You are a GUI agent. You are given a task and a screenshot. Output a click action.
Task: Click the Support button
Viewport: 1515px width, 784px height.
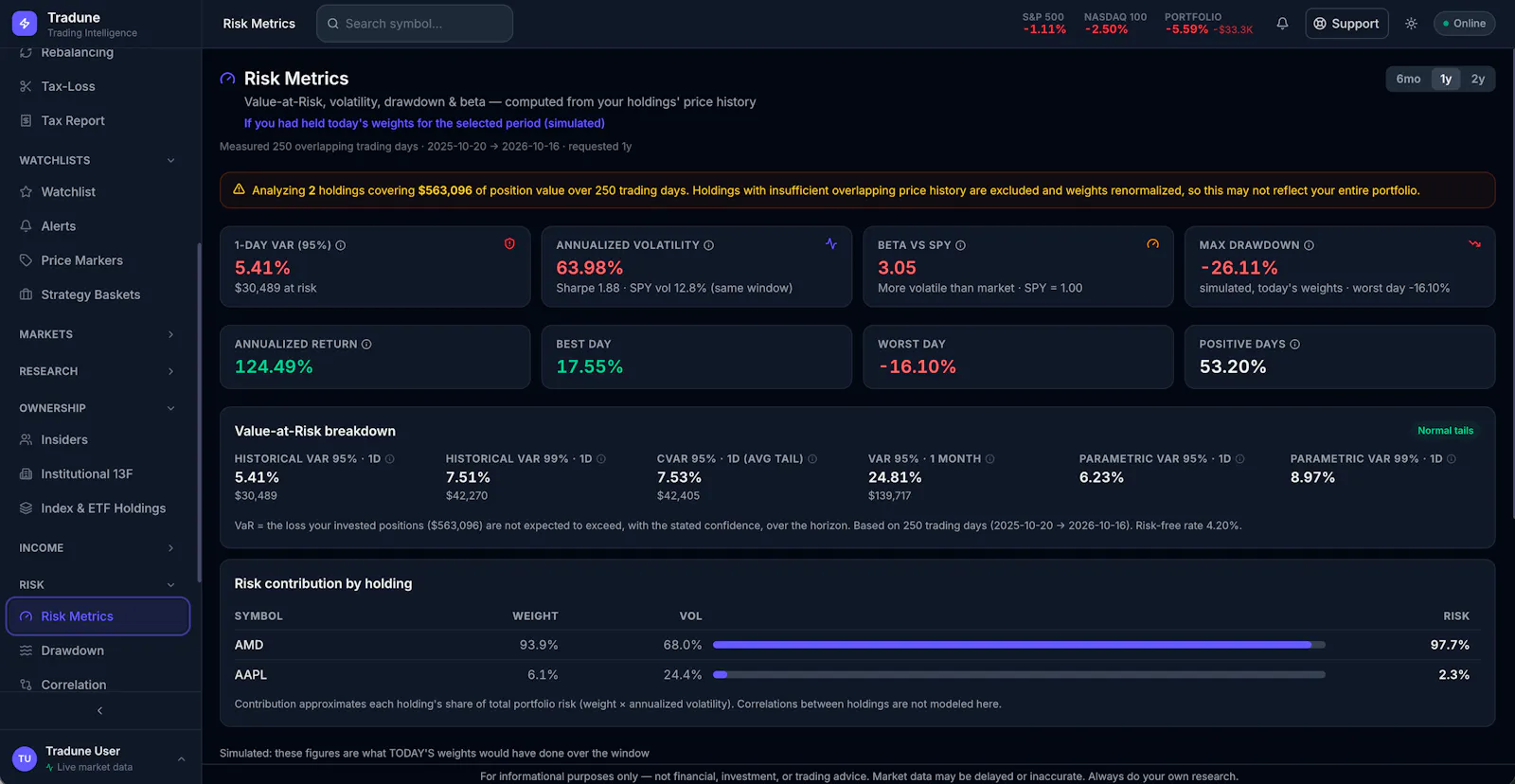click(x=1346, y=24)
